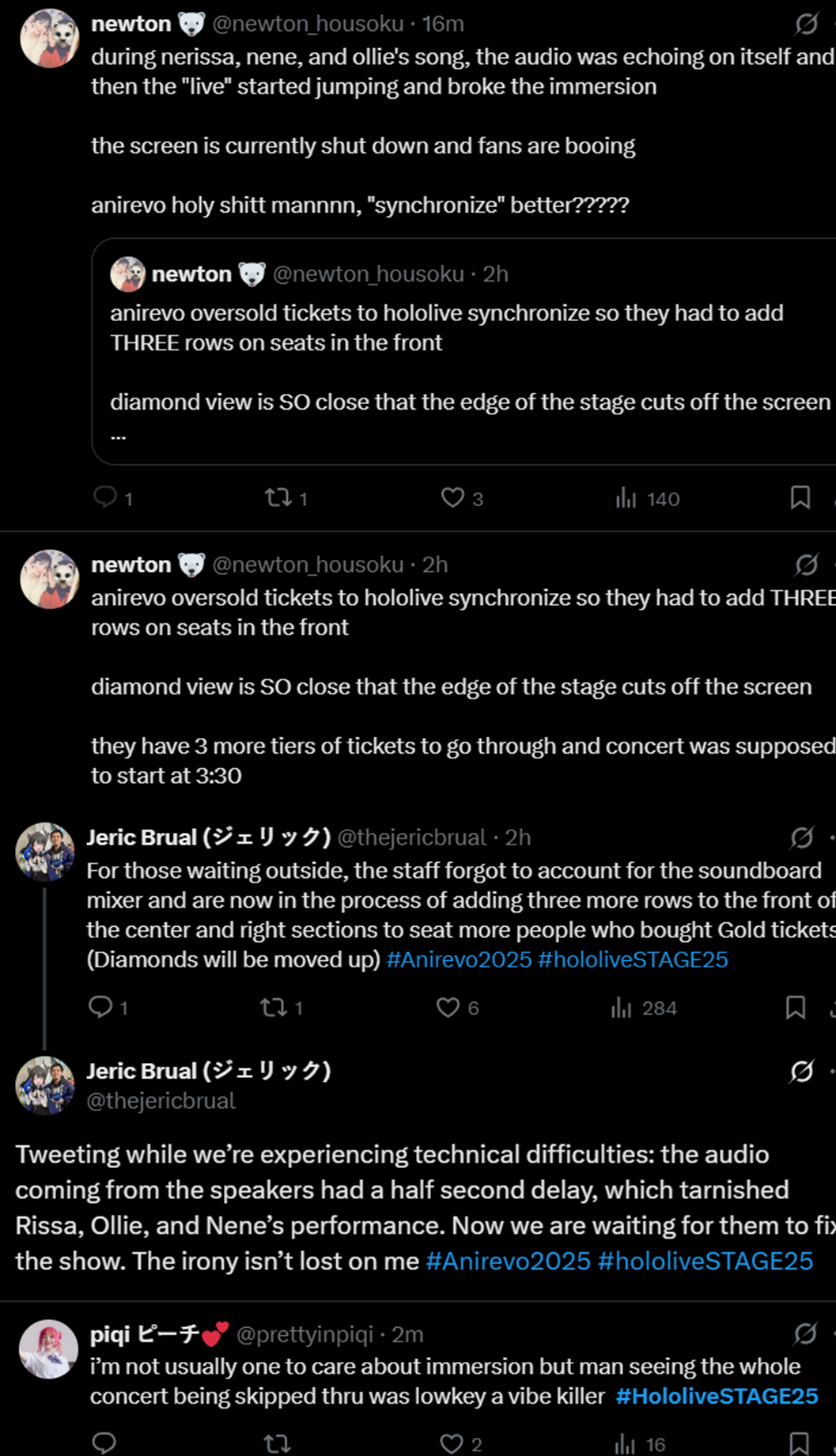Open Grok icon on newton's 2h tweet
The image size is (836, 1456).
pyautogui.click(x=806, y=565)
